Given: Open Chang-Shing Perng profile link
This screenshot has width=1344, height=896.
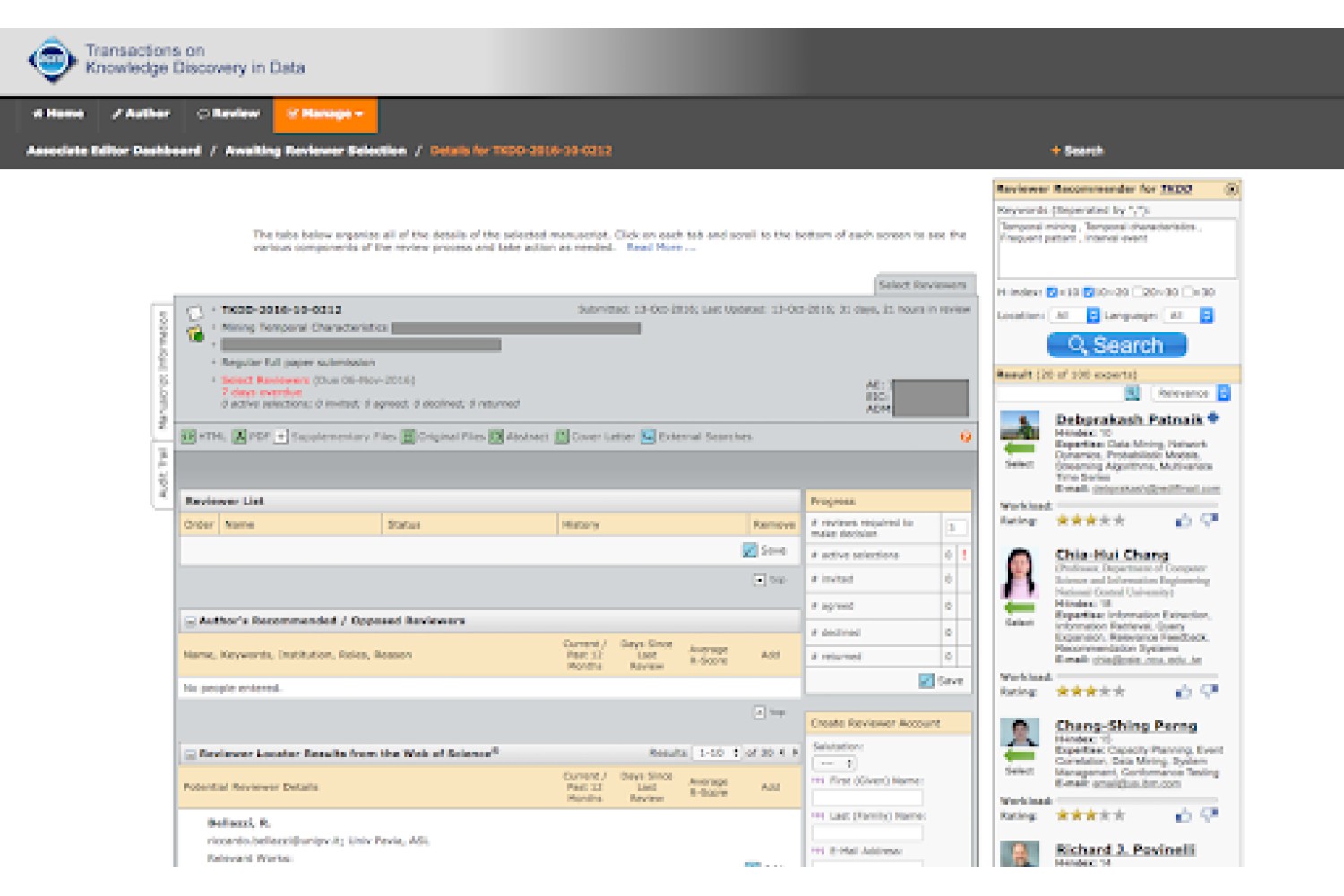Looking at the screenshot, I should coord(1126,726).
